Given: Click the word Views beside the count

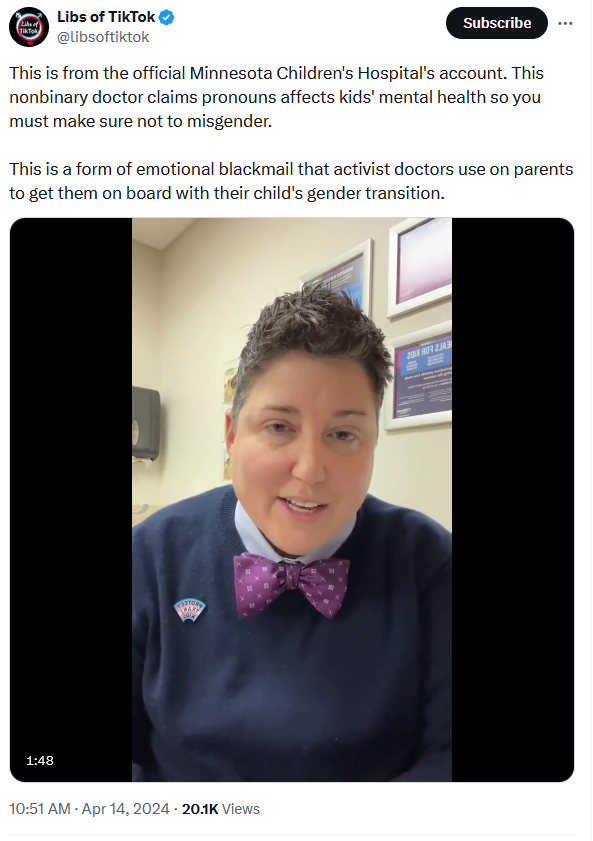Looking at the screenshot, I should (x=241, y=809).
